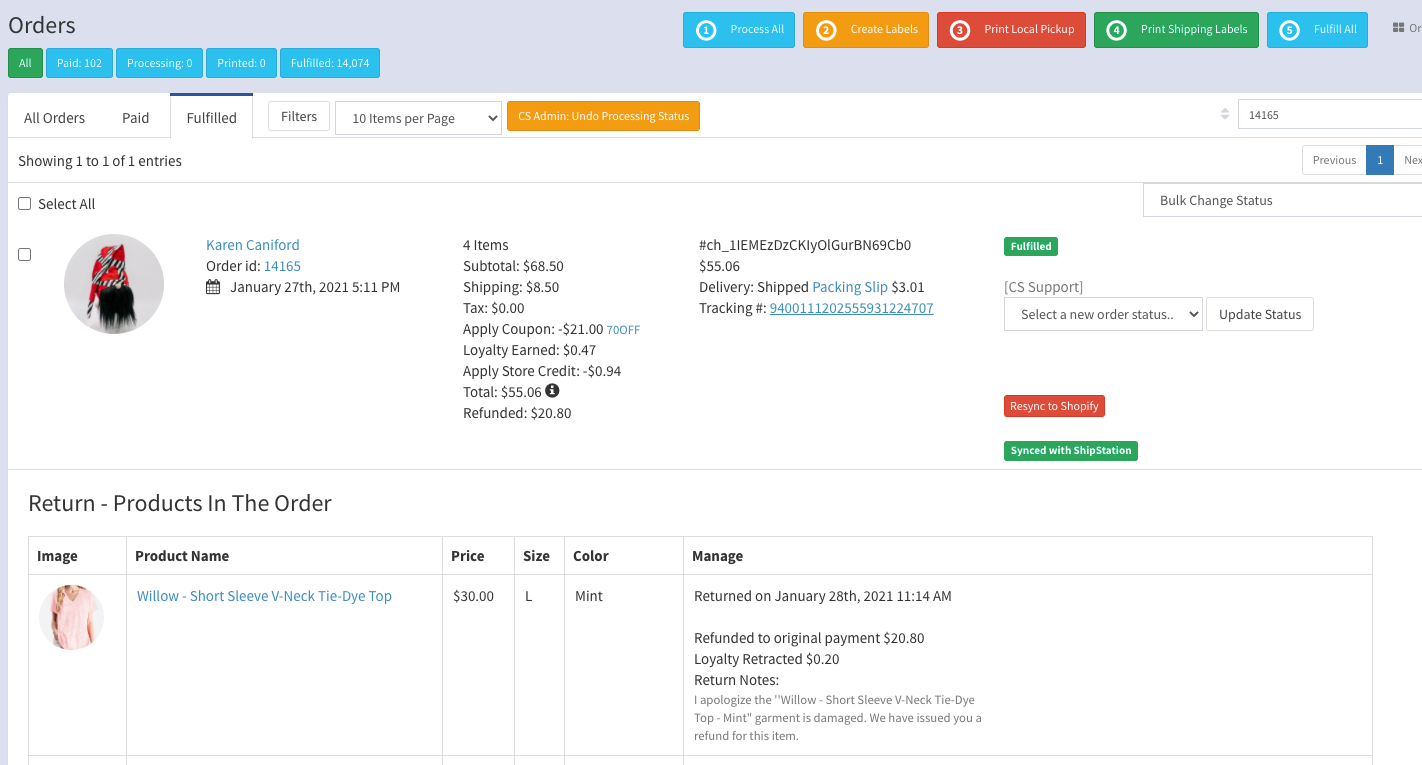Screen dimensions: 1422x765
Task: Switch to the All Orders tab
Action: click(x=54, y=118)
